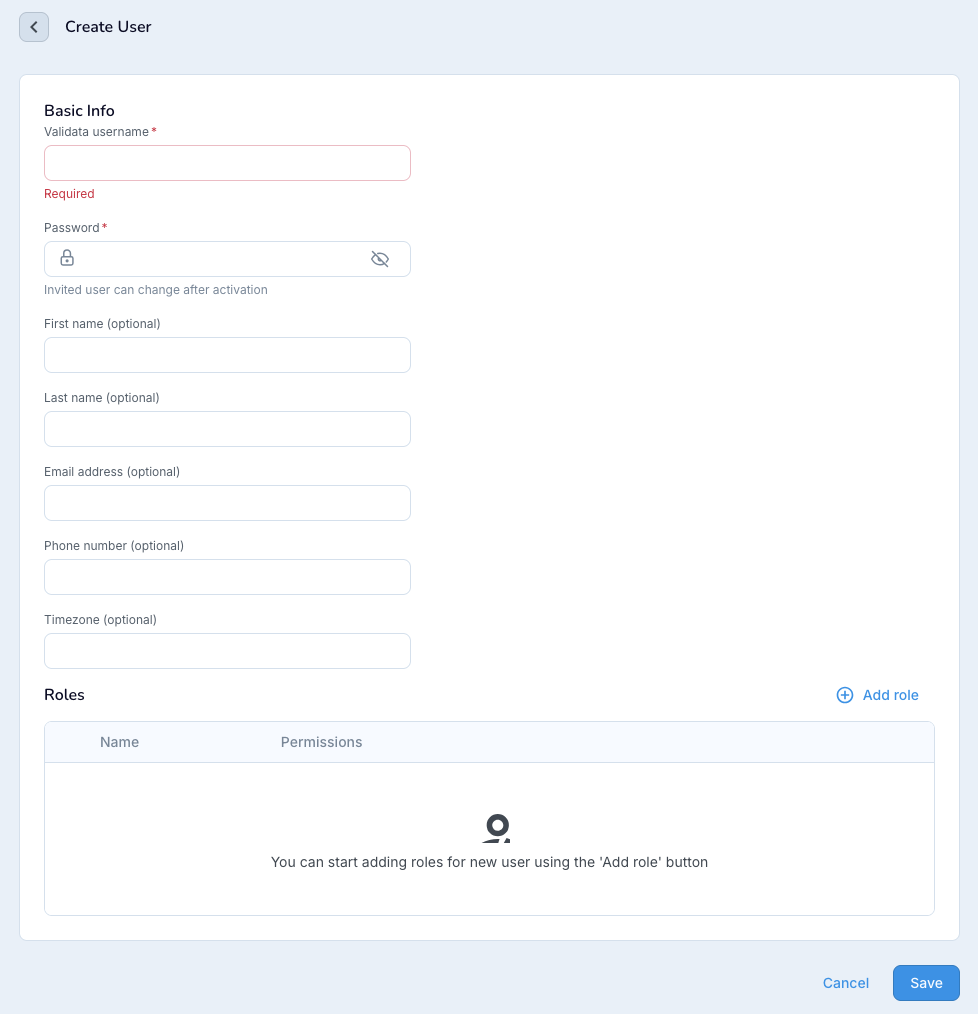This screenshot has height=1014, width=978.
Task: Open the Timezone optional field
Action: [227, 651]
